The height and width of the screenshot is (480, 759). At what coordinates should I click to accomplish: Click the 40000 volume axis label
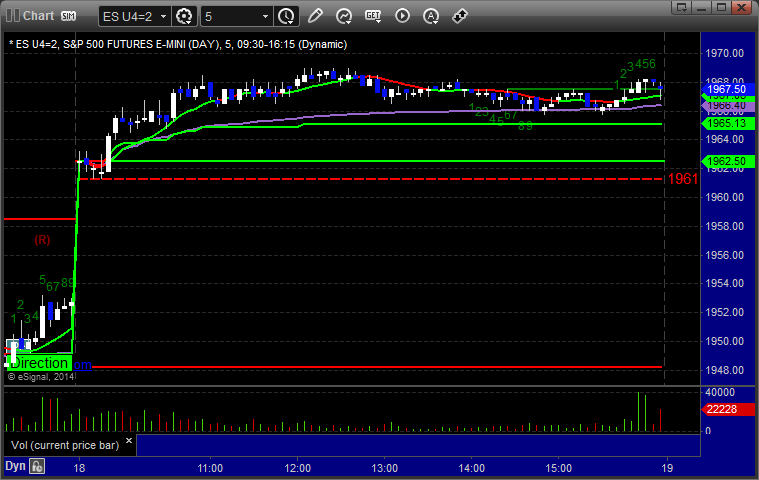720,392
